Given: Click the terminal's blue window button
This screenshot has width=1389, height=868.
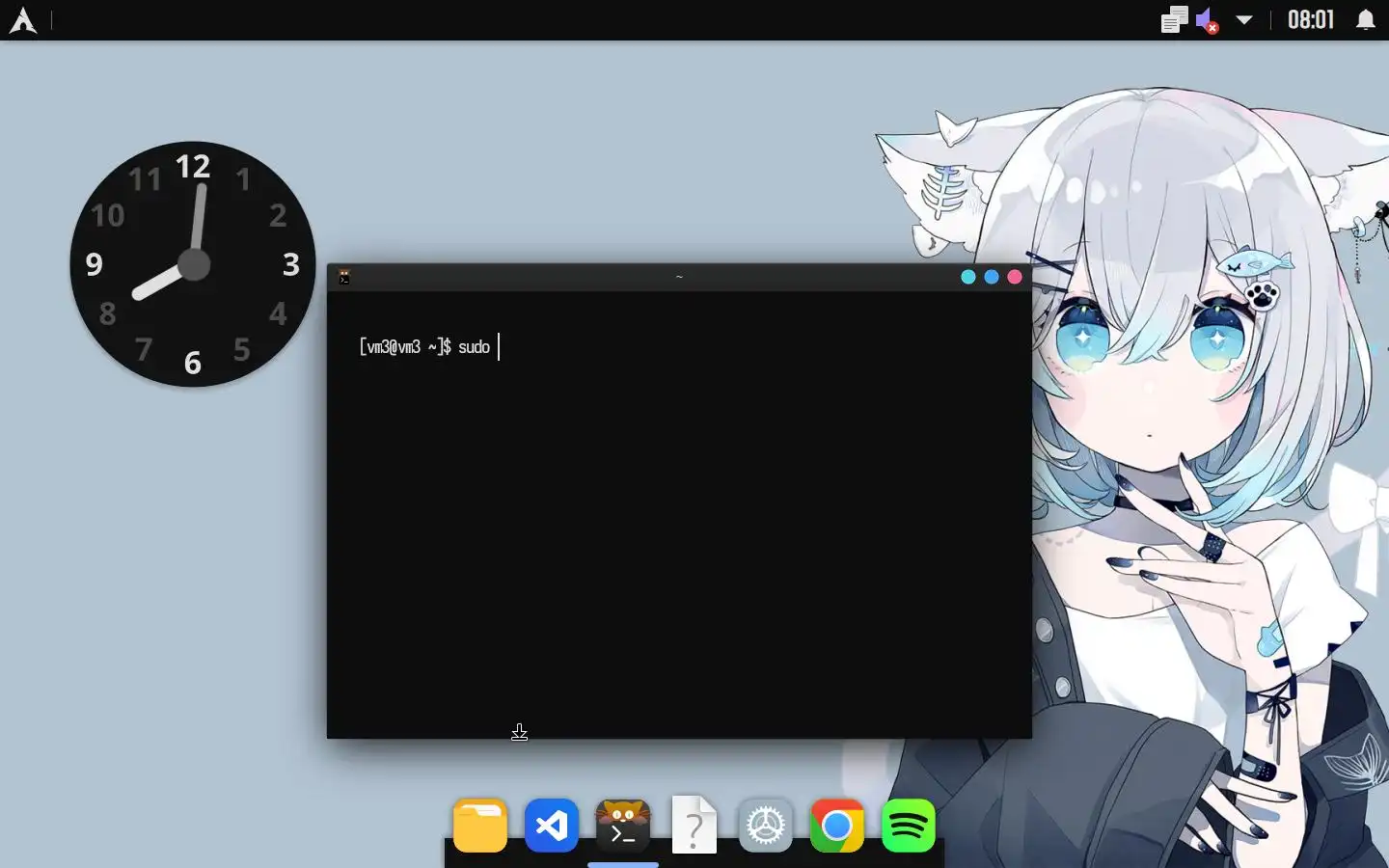Looking at the screenshot, I should click(x=992, y=277).
